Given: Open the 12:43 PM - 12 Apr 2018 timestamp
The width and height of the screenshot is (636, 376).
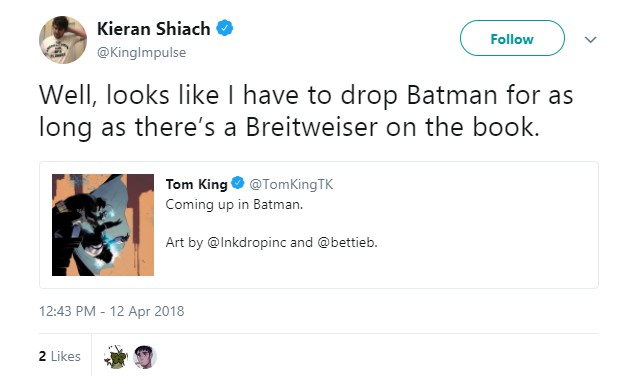Looking at the screenshot, I should pyautogui.click(x=112, y=311).
